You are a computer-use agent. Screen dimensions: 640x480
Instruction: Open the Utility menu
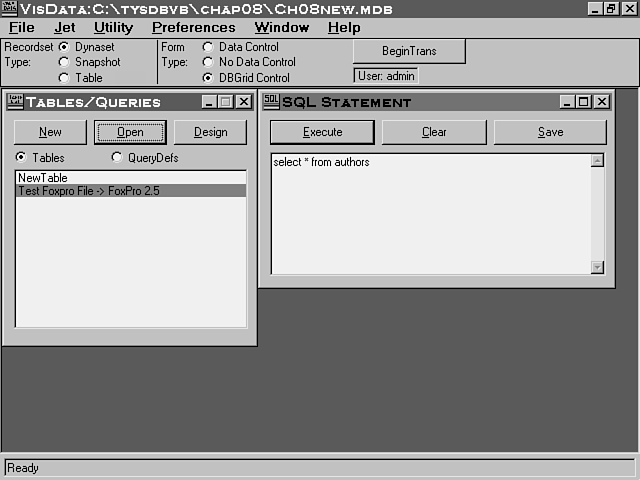(113, 28)
